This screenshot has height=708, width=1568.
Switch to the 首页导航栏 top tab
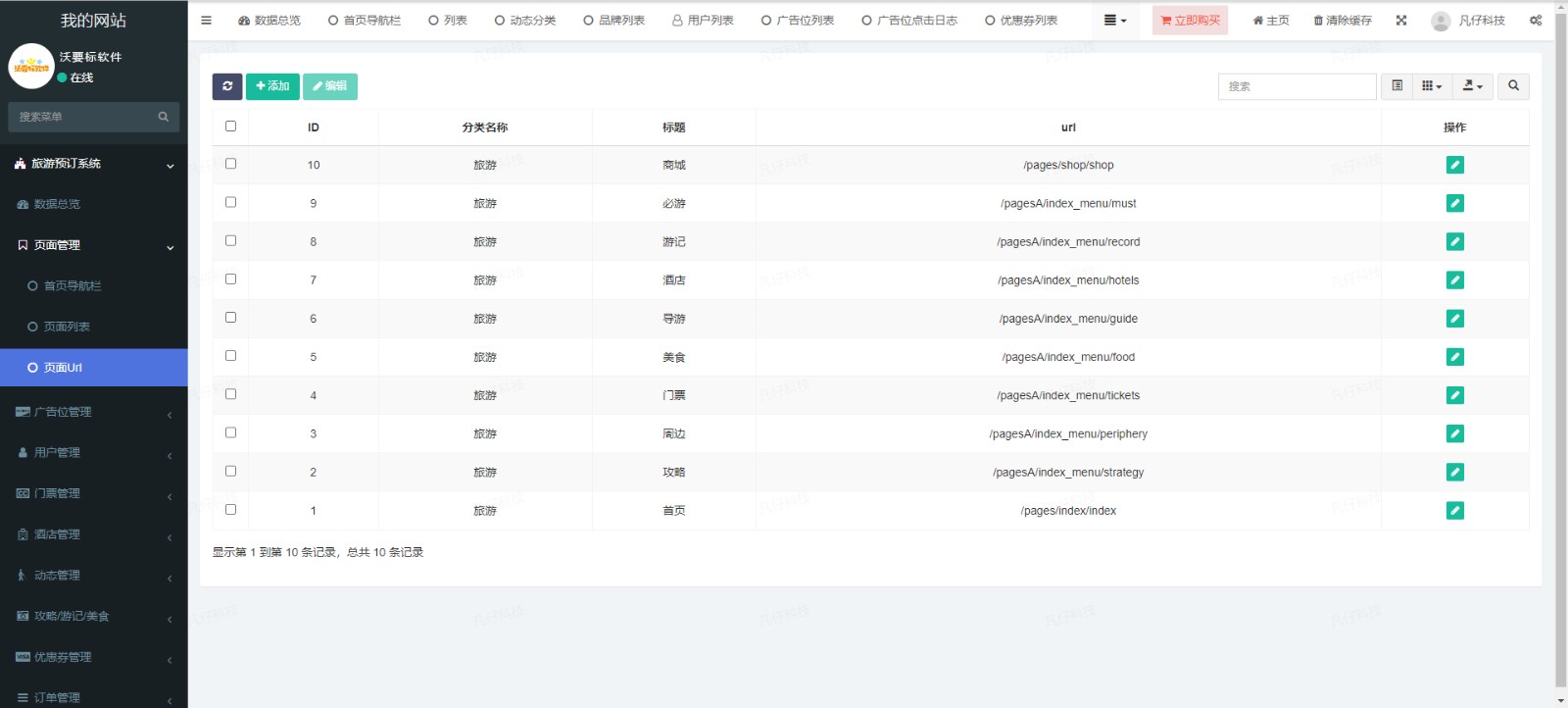click(365, 20)
